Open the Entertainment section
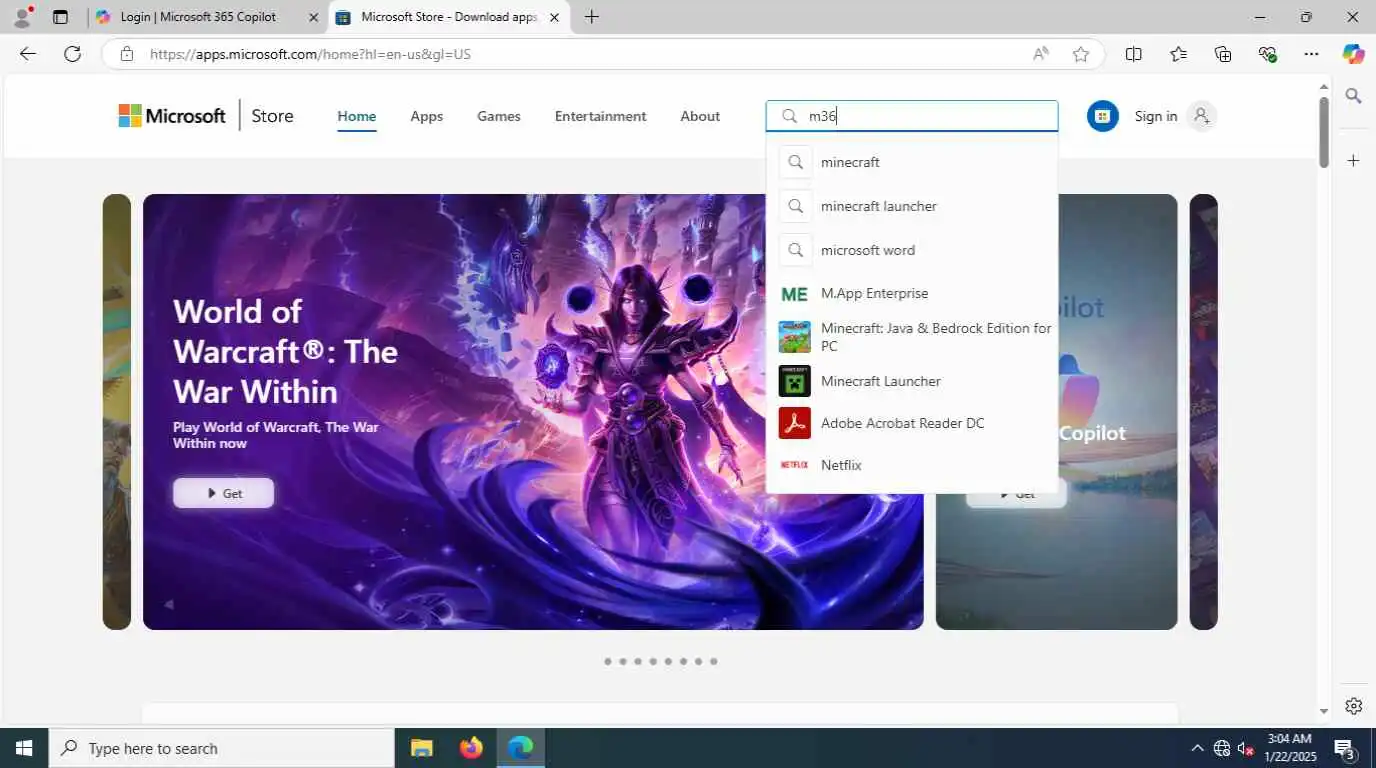The image size is (1376, 768). pyautogui.click(x=601, y=116)
